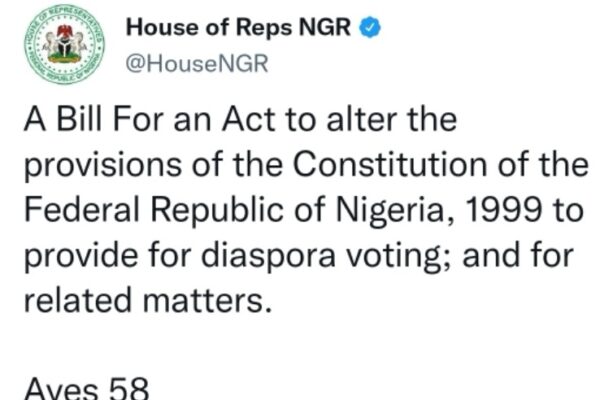
Task: Visit the @HouseNGR handle
Action: click(197, 64)
